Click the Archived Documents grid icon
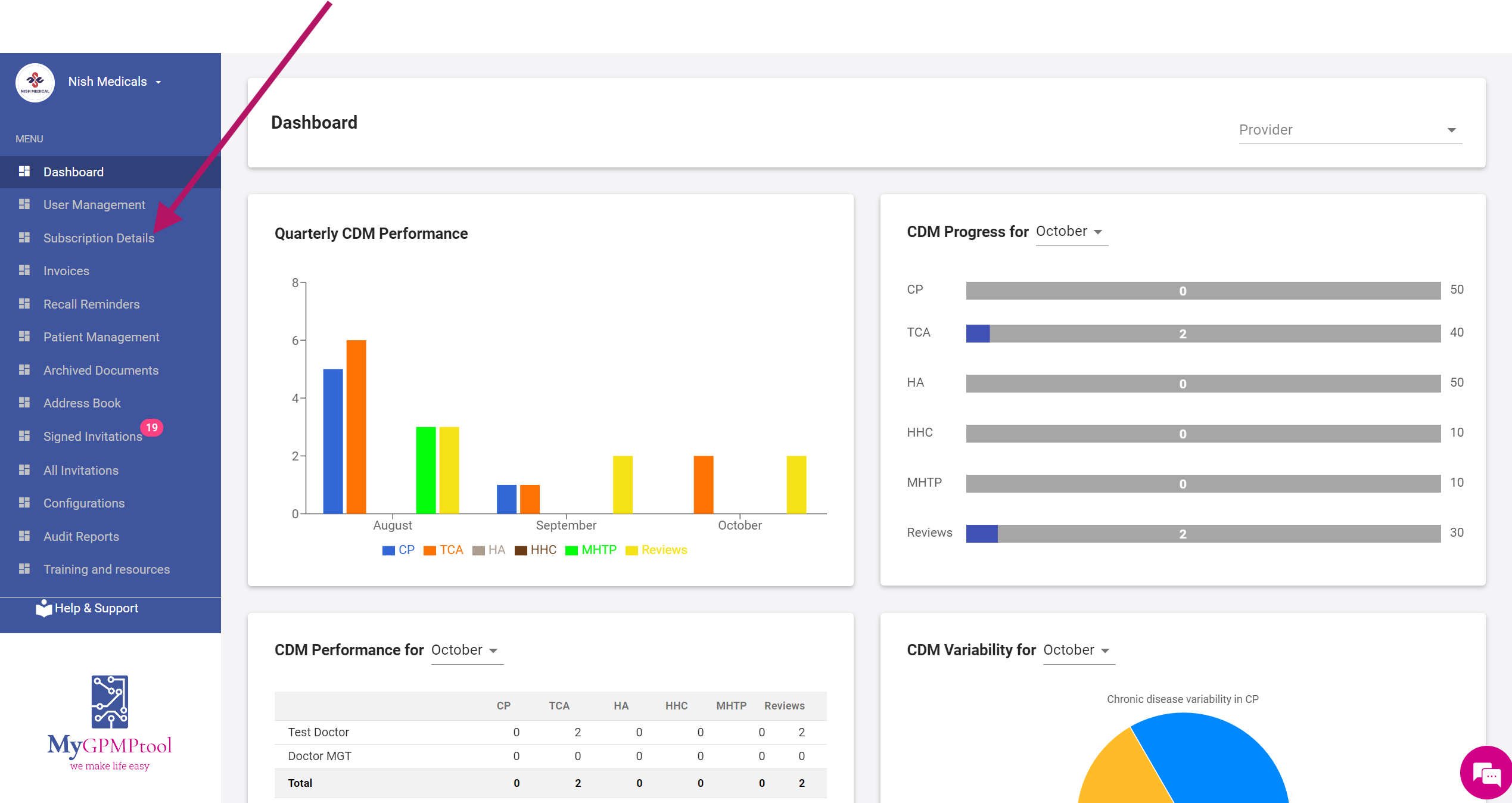 click(24, 370)
